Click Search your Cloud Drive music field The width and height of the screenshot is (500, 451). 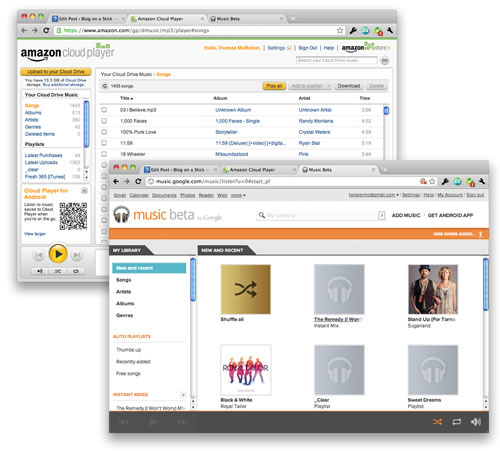(337, 60)
